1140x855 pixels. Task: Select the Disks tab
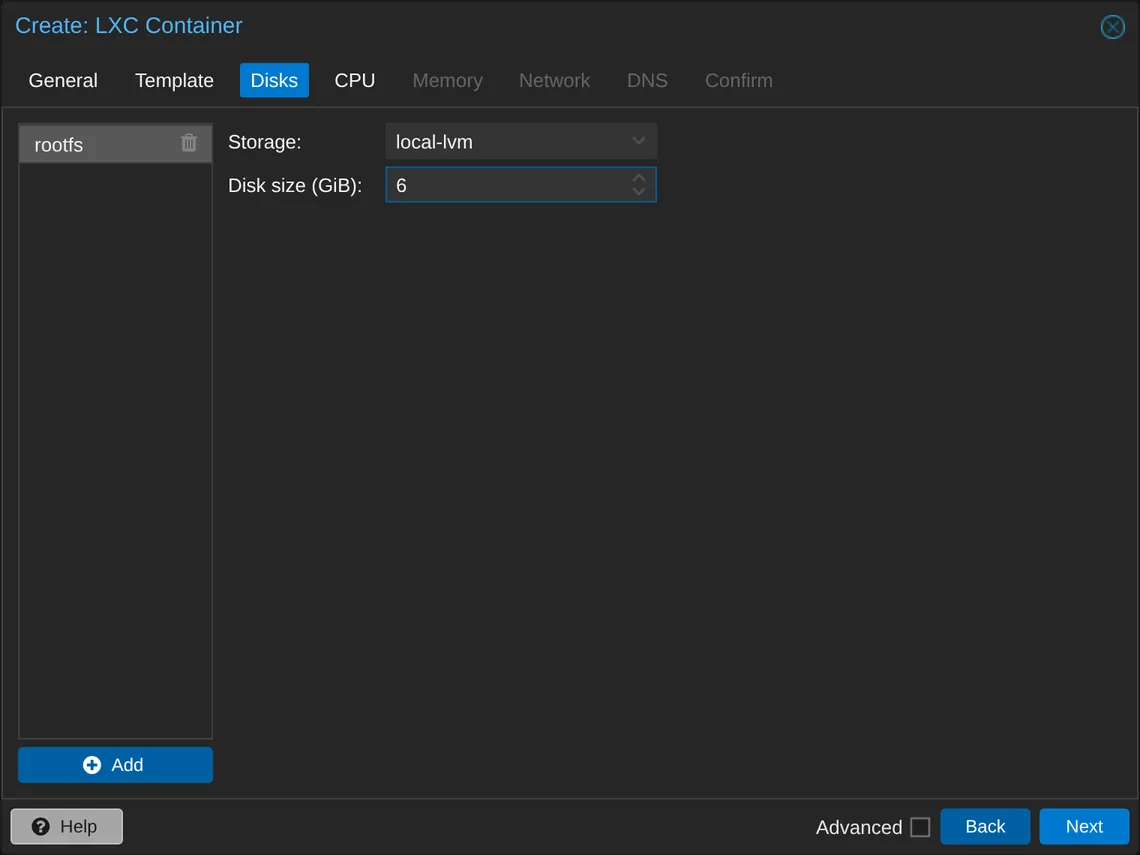coord(274,80)
